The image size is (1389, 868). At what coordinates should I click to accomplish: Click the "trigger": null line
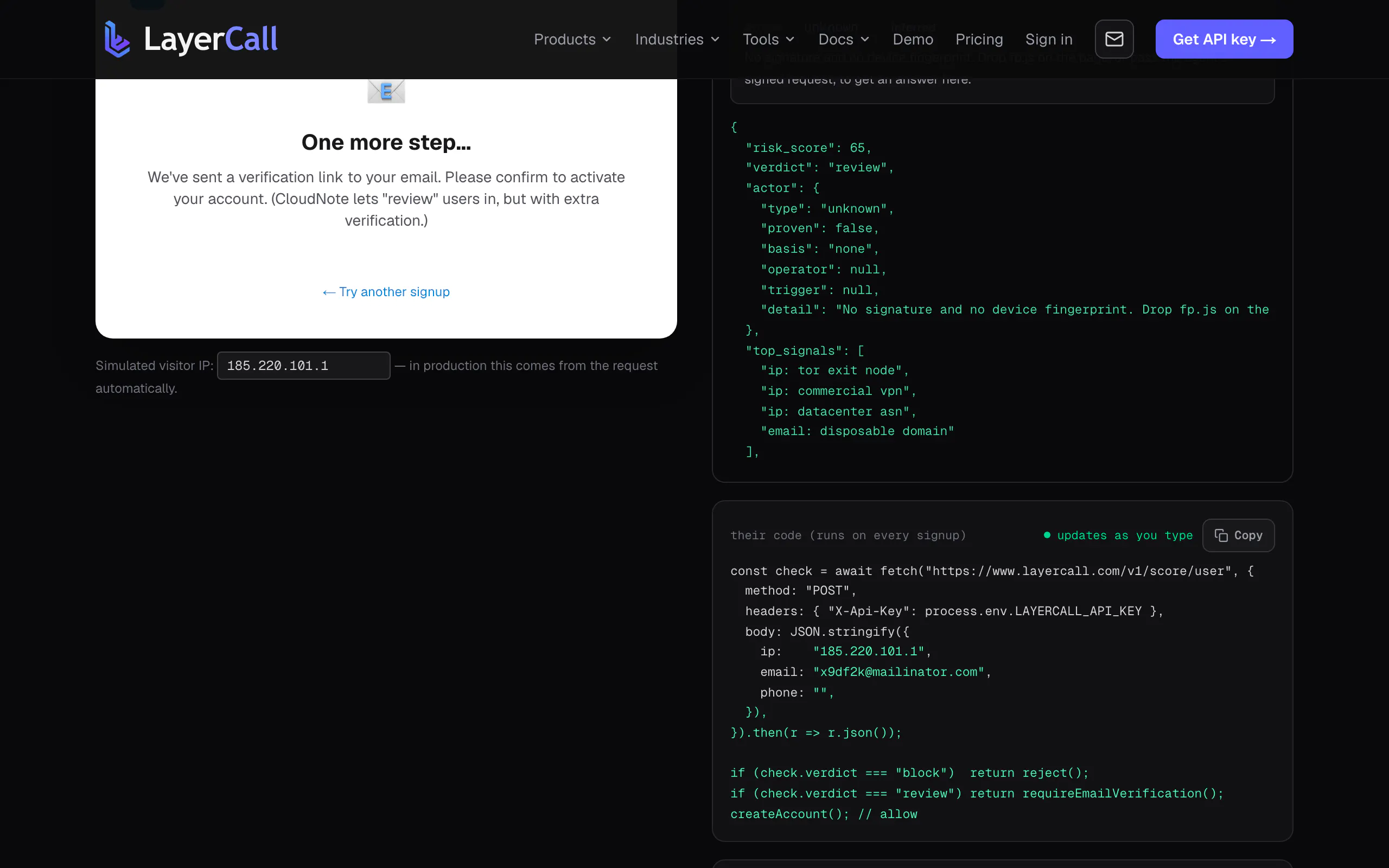pyautogui.click(x=820, y=290)
